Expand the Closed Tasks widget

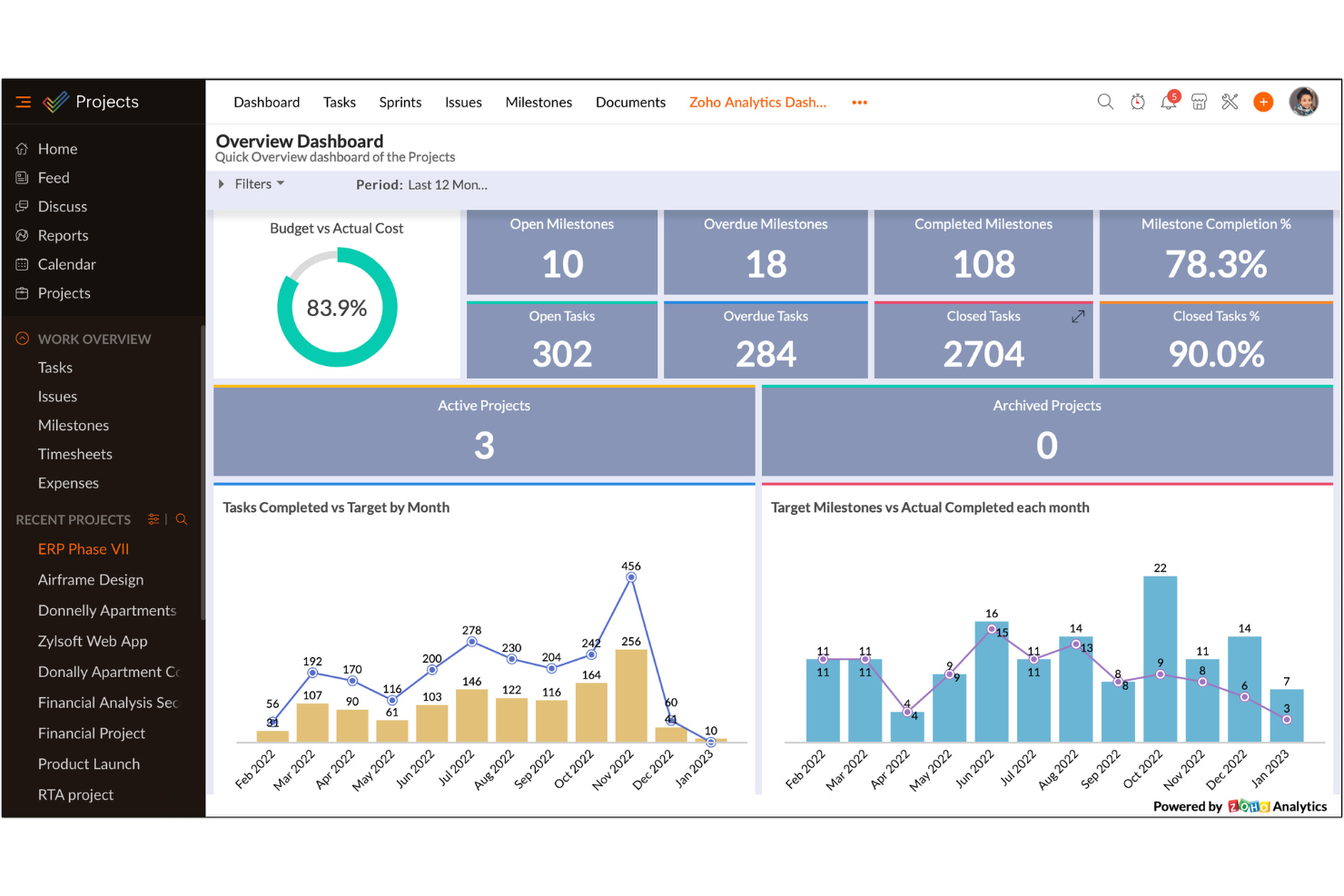click(1078, 317)
